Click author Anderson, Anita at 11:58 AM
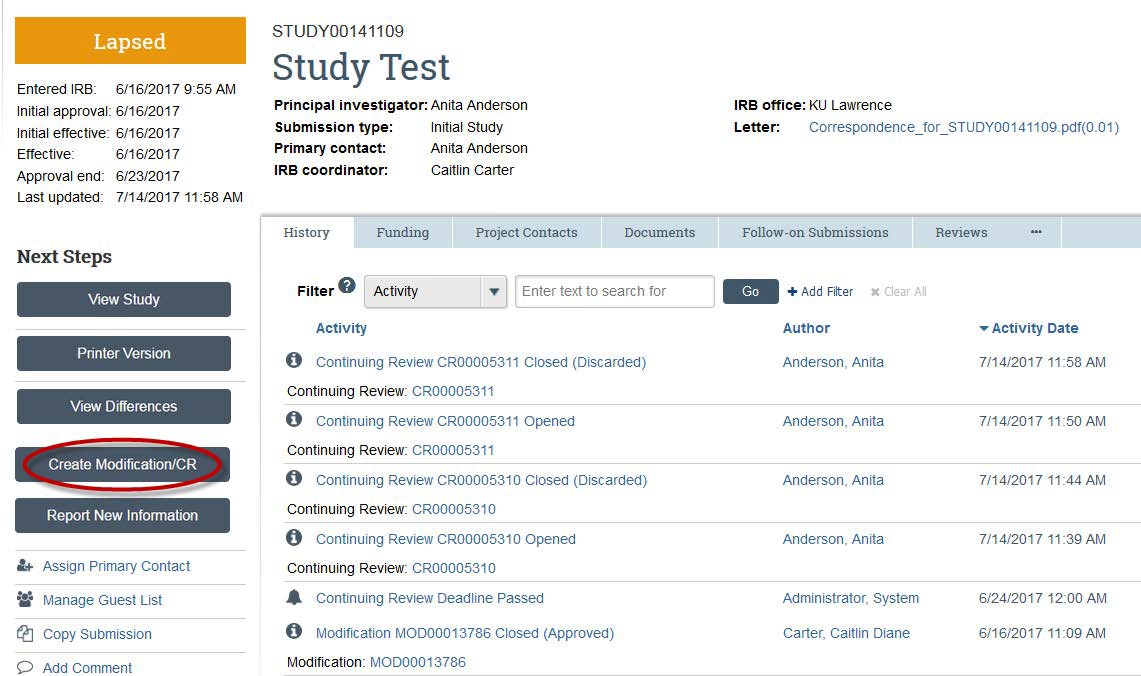 point(833,362)
